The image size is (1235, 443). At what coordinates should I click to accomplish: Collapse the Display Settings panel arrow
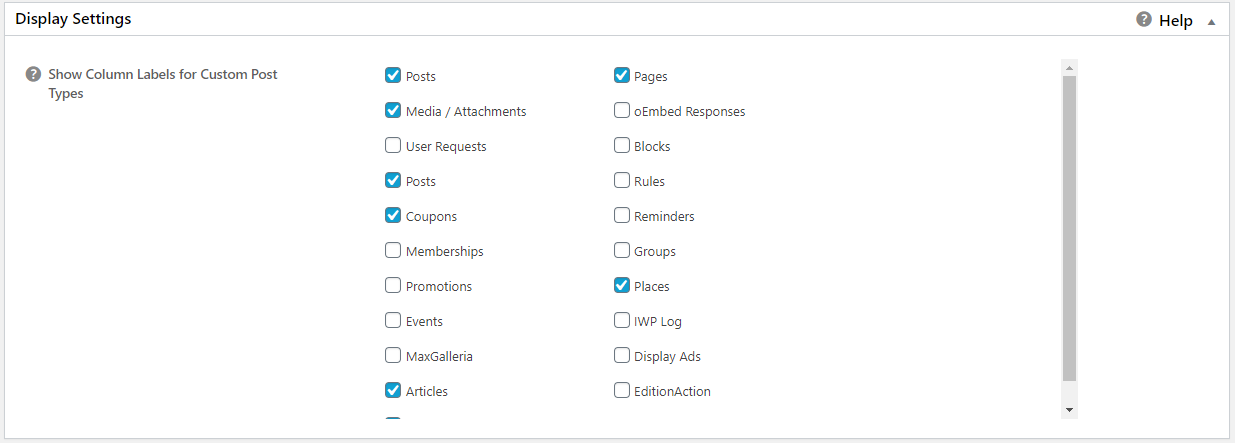(x=1212, y=21)
